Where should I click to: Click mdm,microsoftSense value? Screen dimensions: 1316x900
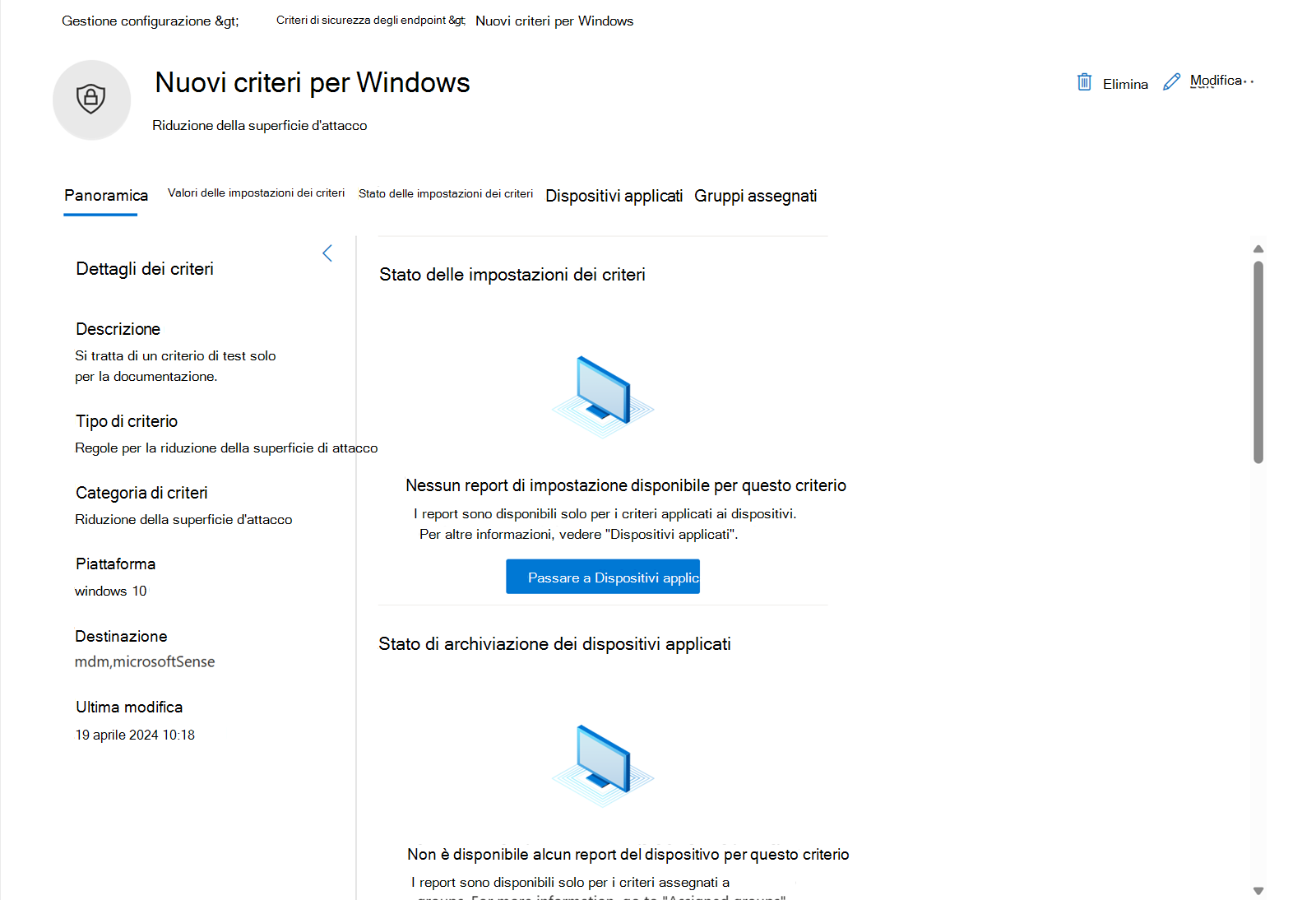tap(145, 662)
